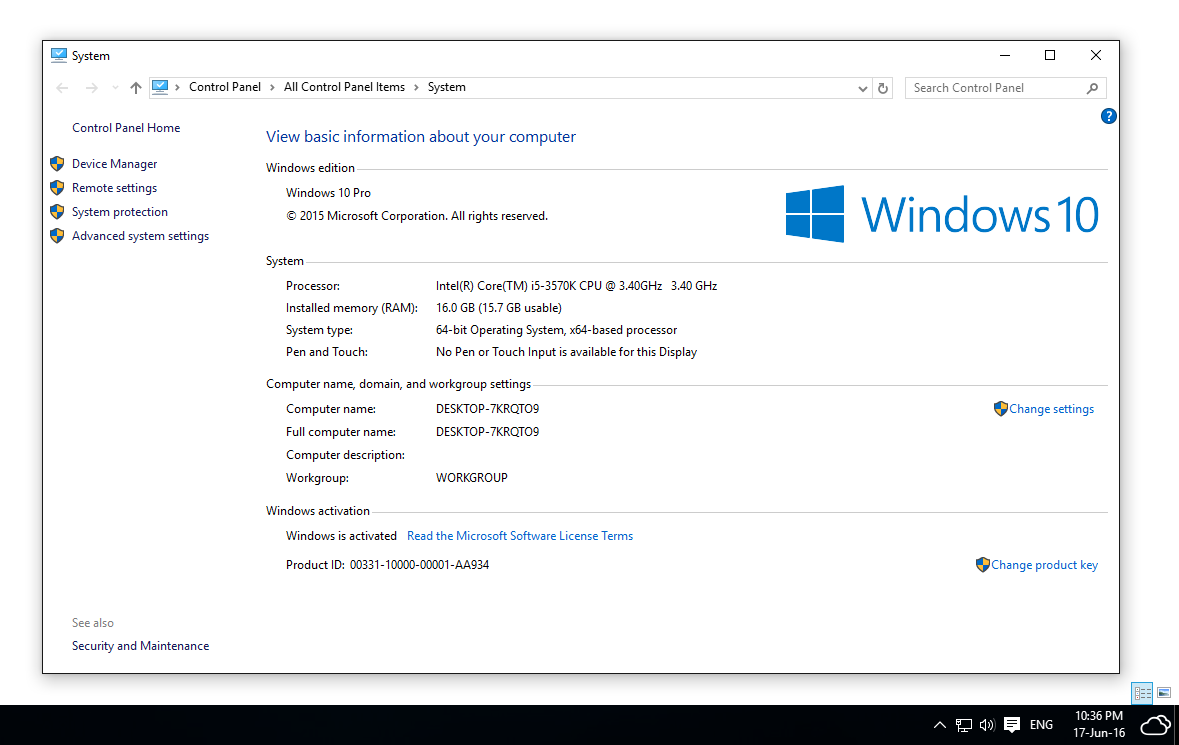Click the processor value Intel Core i5-3570K

pyautogui.click(x=576, y=286)
